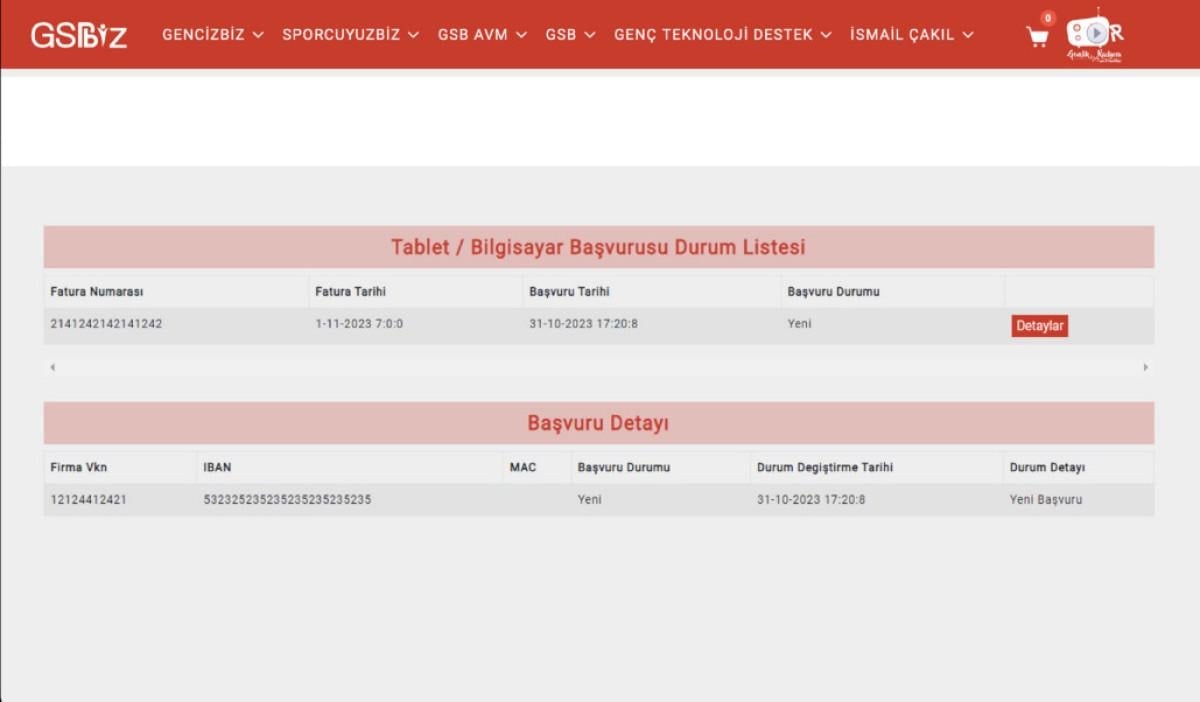This screenshot has width=1200, height=702.
Task: Click the Fatura Tarihi column header
Action: tap(350, 292)
